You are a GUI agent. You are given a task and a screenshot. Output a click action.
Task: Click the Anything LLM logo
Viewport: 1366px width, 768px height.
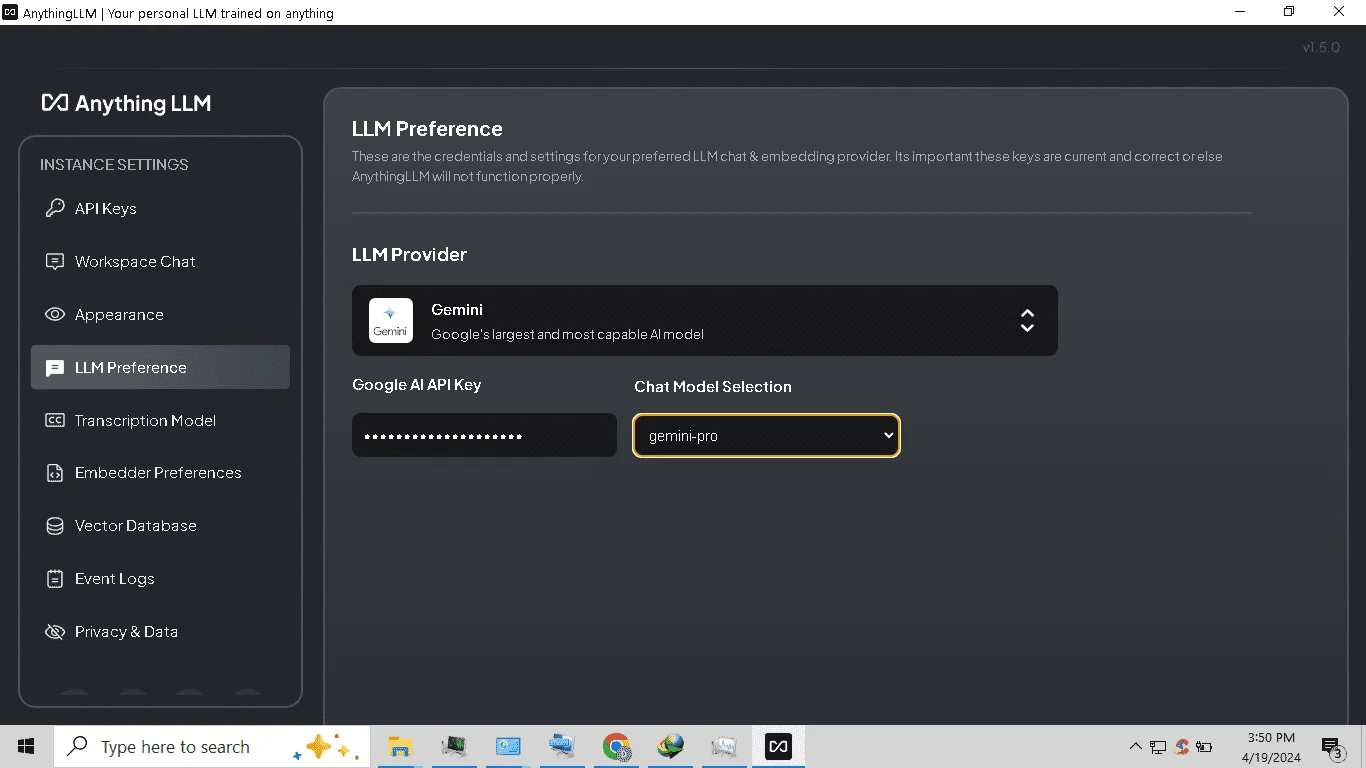(126, 103)
